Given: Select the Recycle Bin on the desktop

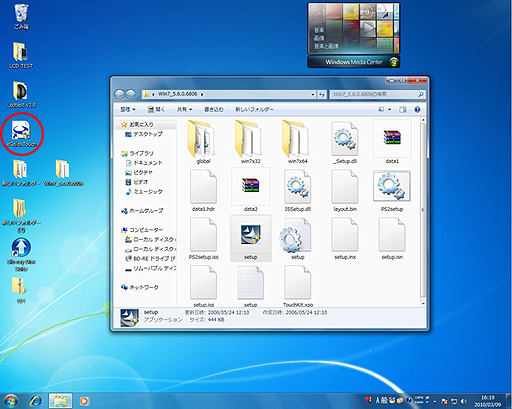Looking at the screenshot, I should coord(21,17).
